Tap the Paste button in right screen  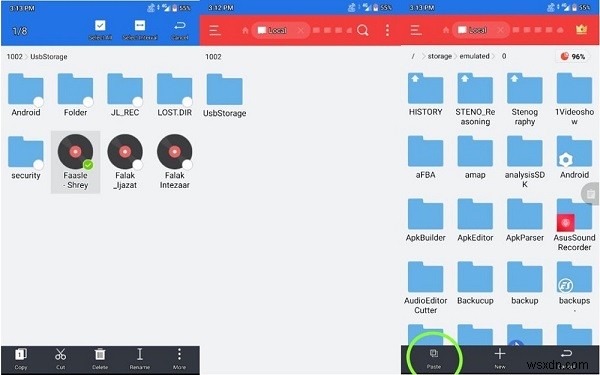point(434,359)
